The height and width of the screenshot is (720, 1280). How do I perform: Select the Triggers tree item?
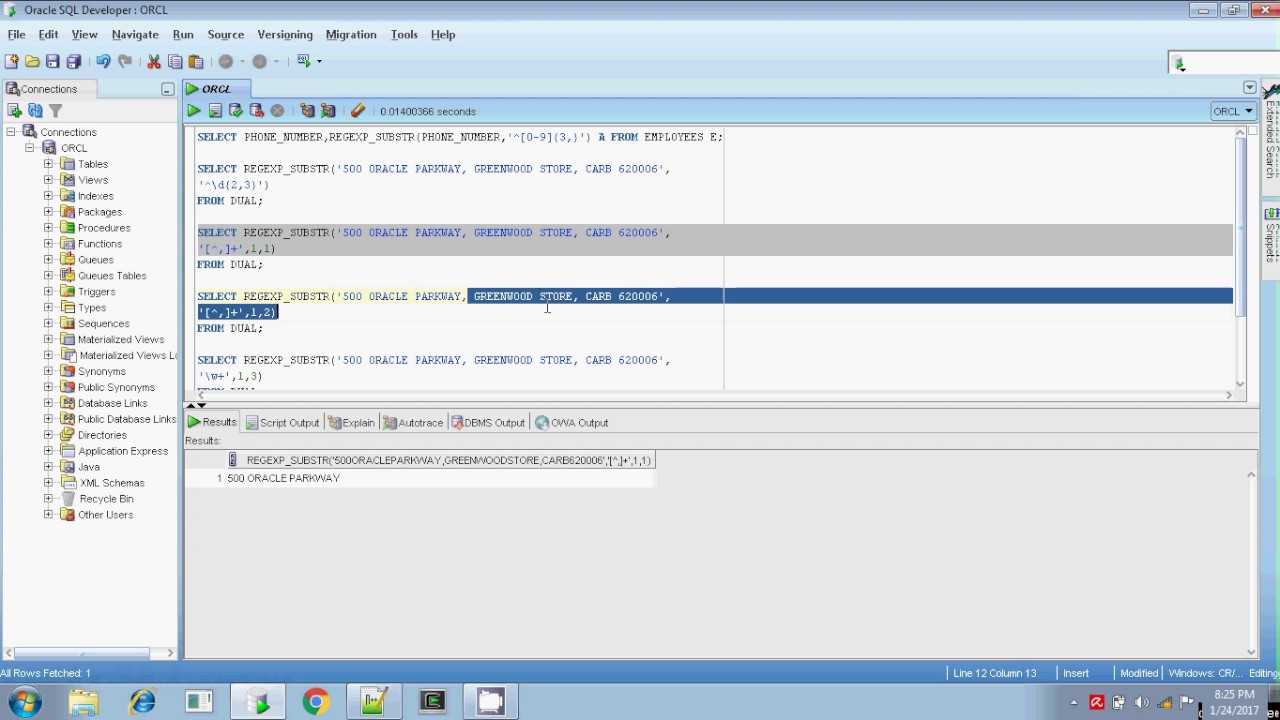pos(97,292)
